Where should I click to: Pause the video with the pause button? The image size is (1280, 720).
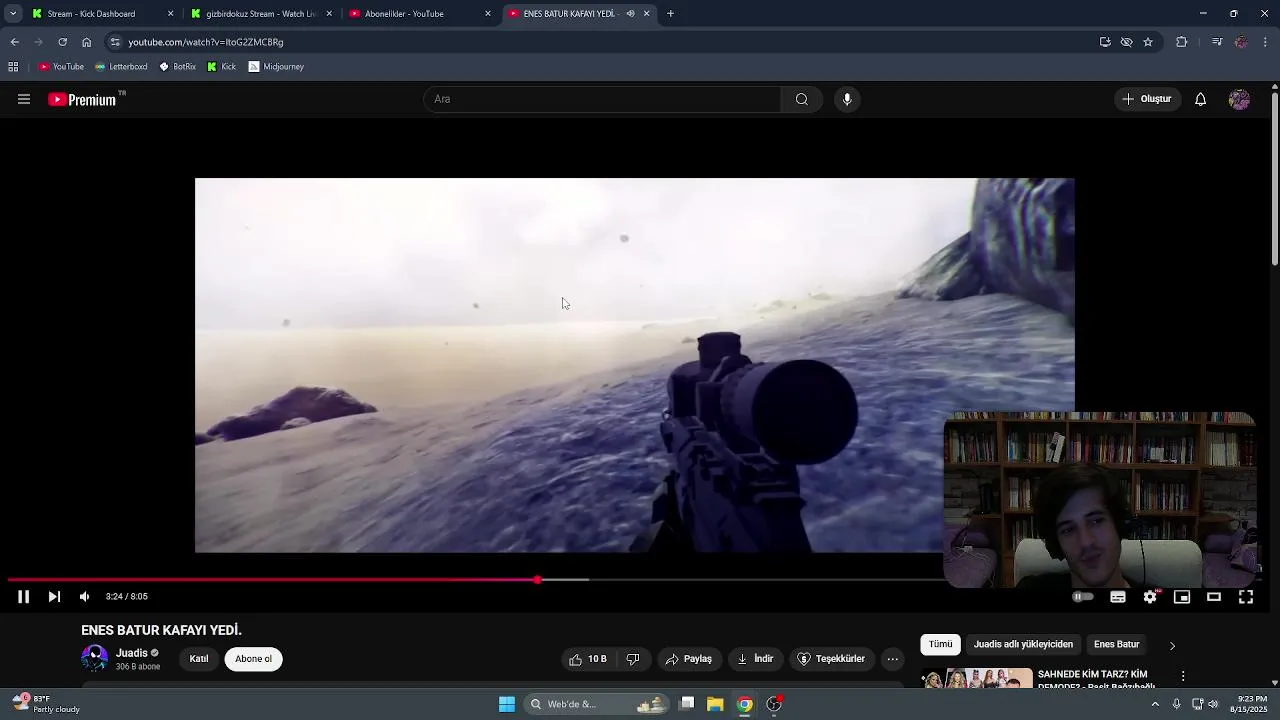(23, 597)
